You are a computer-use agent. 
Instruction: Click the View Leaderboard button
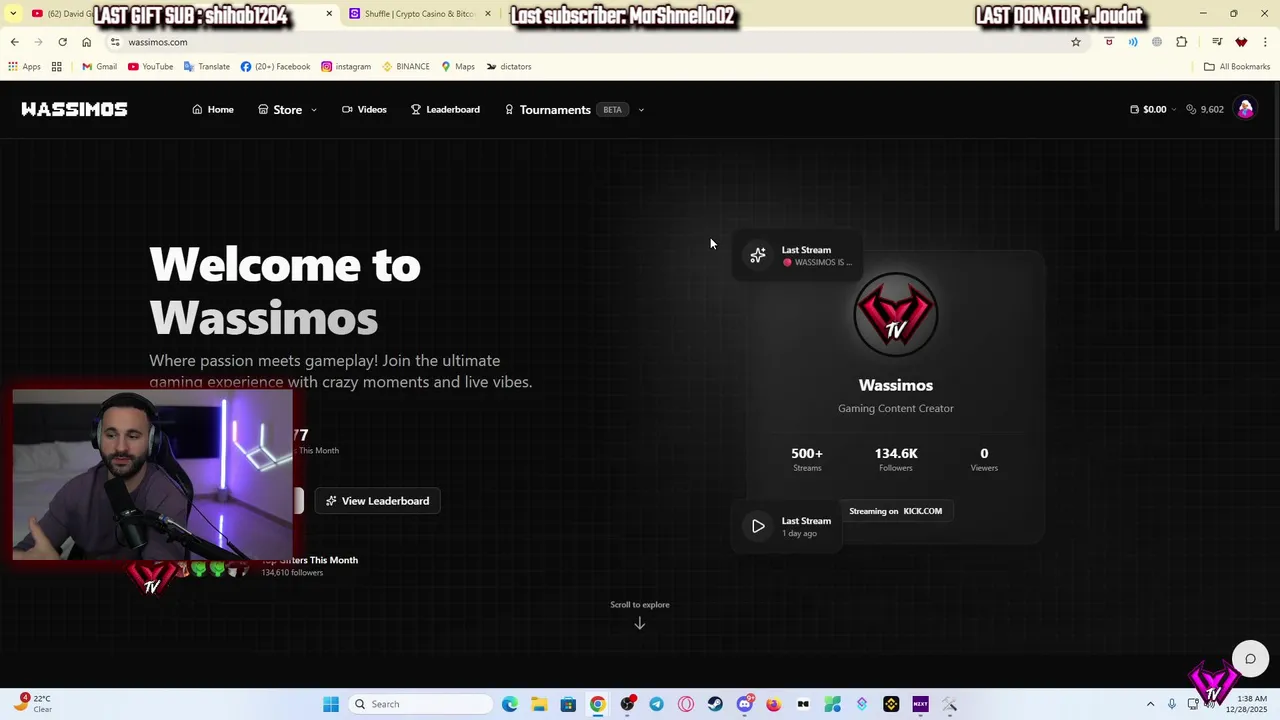tap(378, 501)
